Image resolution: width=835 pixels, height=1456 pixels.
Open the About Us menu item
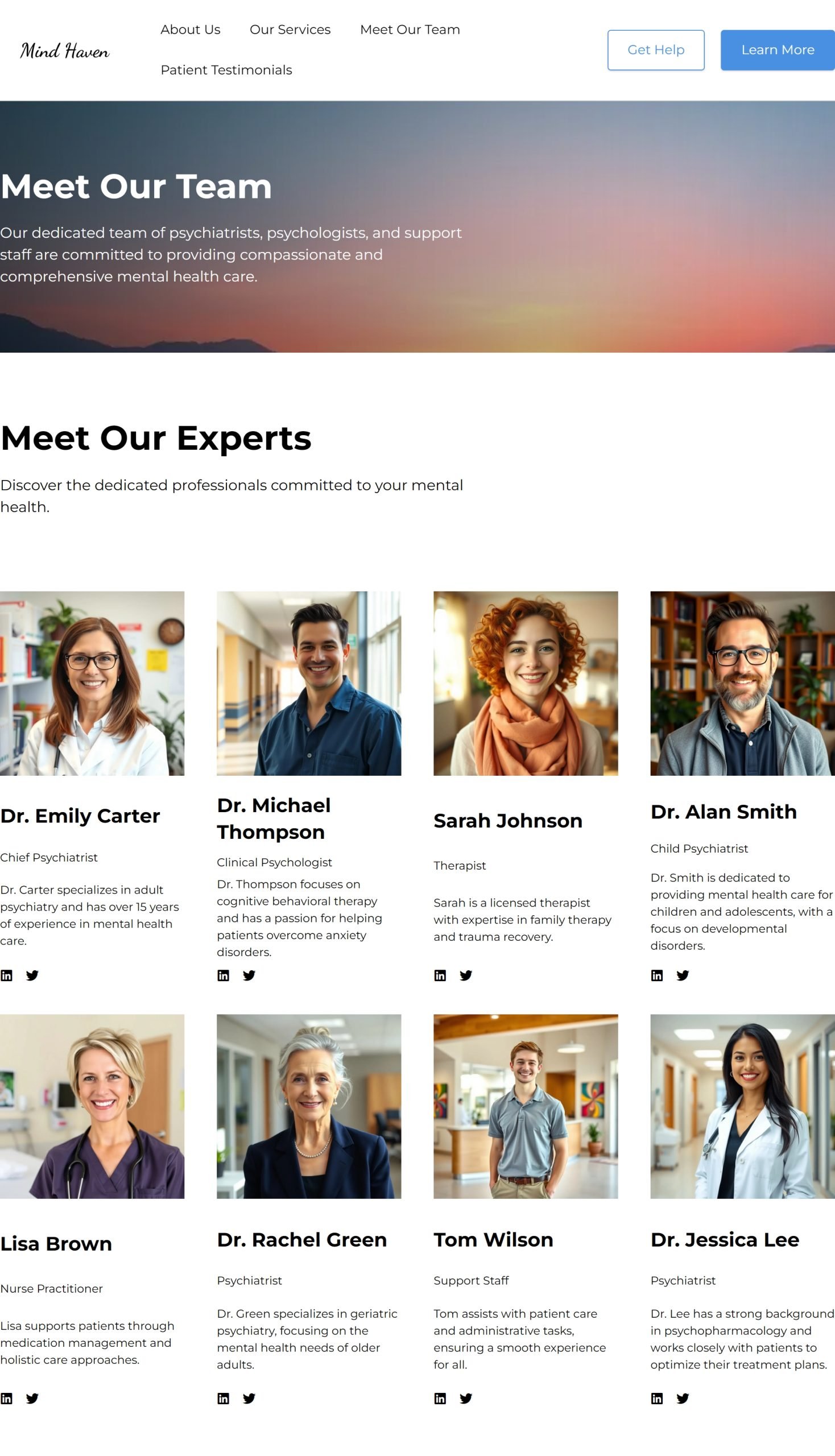191,30
